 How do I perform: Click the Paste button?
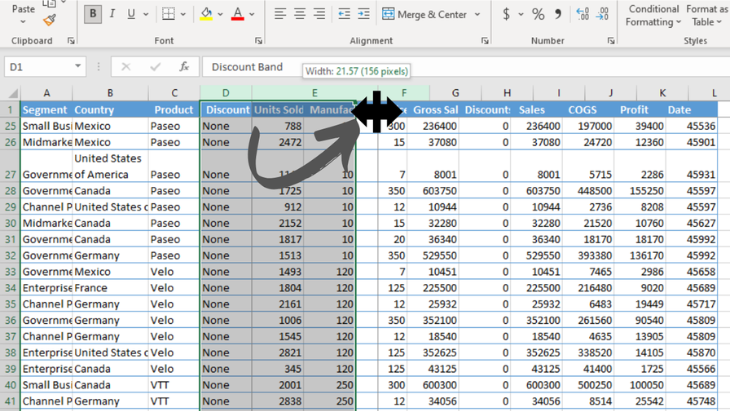click(23, 13)
